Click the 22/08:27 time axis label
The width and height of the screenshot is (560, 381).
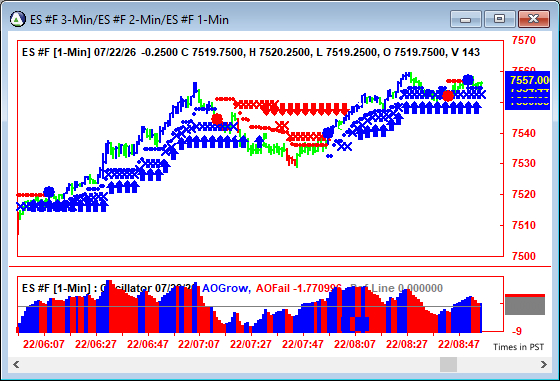coord(407,344)
